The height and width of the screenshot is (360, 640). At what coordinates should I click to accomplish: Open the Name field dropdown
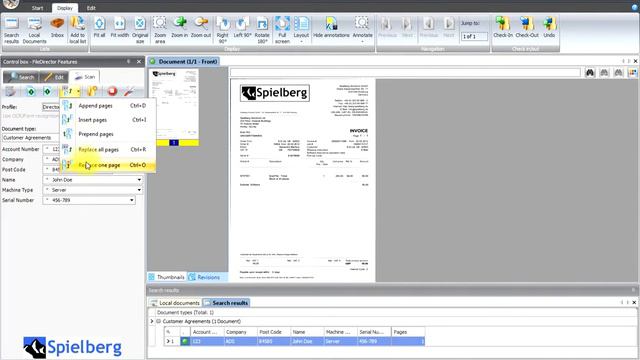139,180
